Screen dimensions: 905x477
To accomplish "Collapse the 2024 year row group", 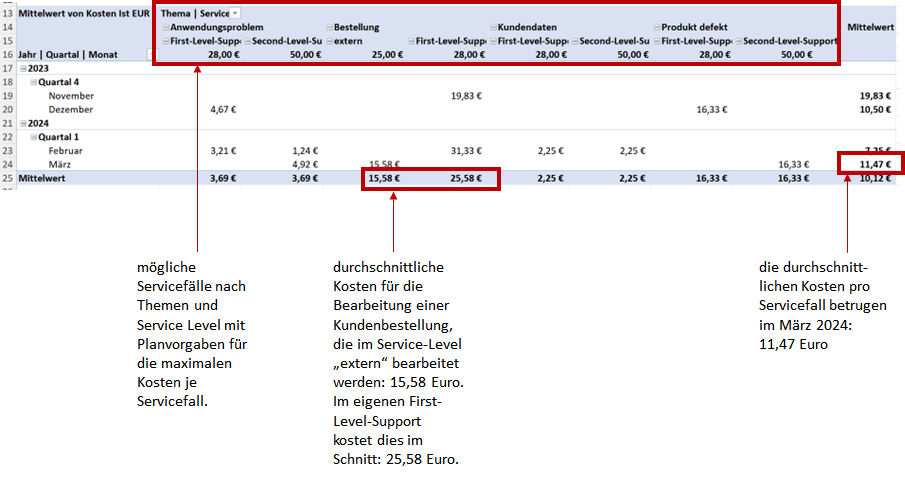I will coord(22,123).
